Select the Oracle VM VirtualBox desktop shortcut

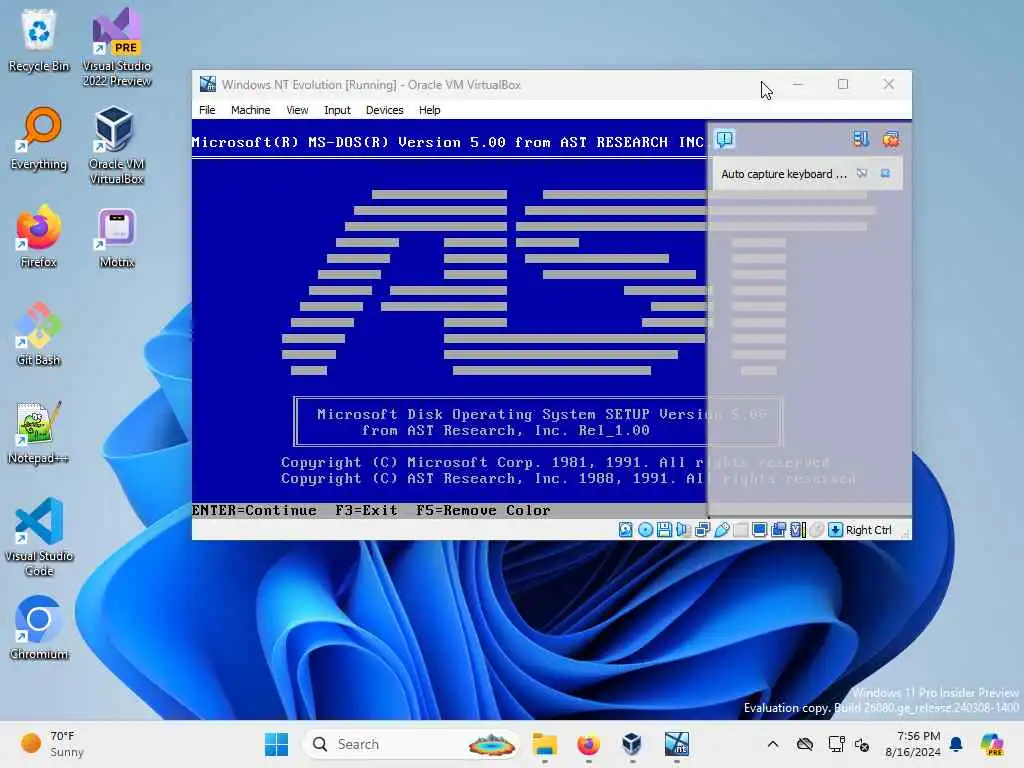click(117, 146)
